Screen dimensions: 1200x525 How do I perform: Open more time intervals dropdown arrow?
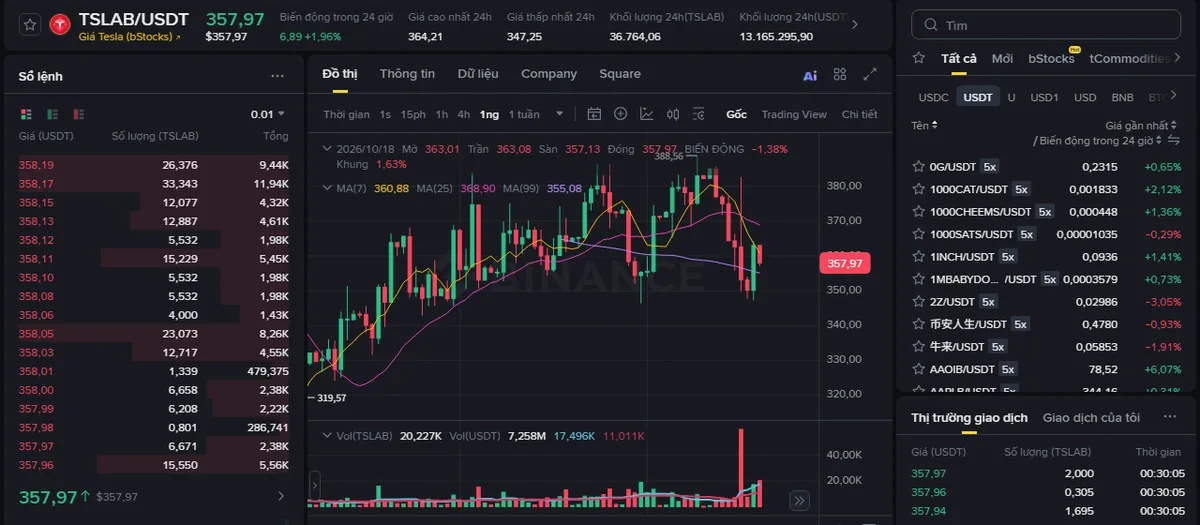(560, 114)
